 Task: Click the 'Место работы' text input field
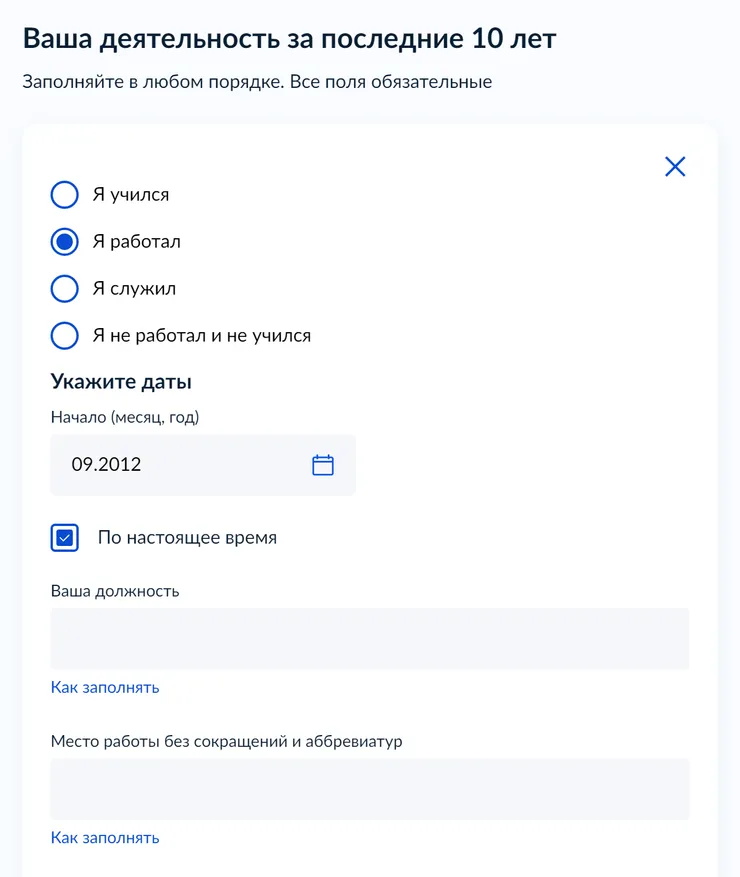point(370,789)
